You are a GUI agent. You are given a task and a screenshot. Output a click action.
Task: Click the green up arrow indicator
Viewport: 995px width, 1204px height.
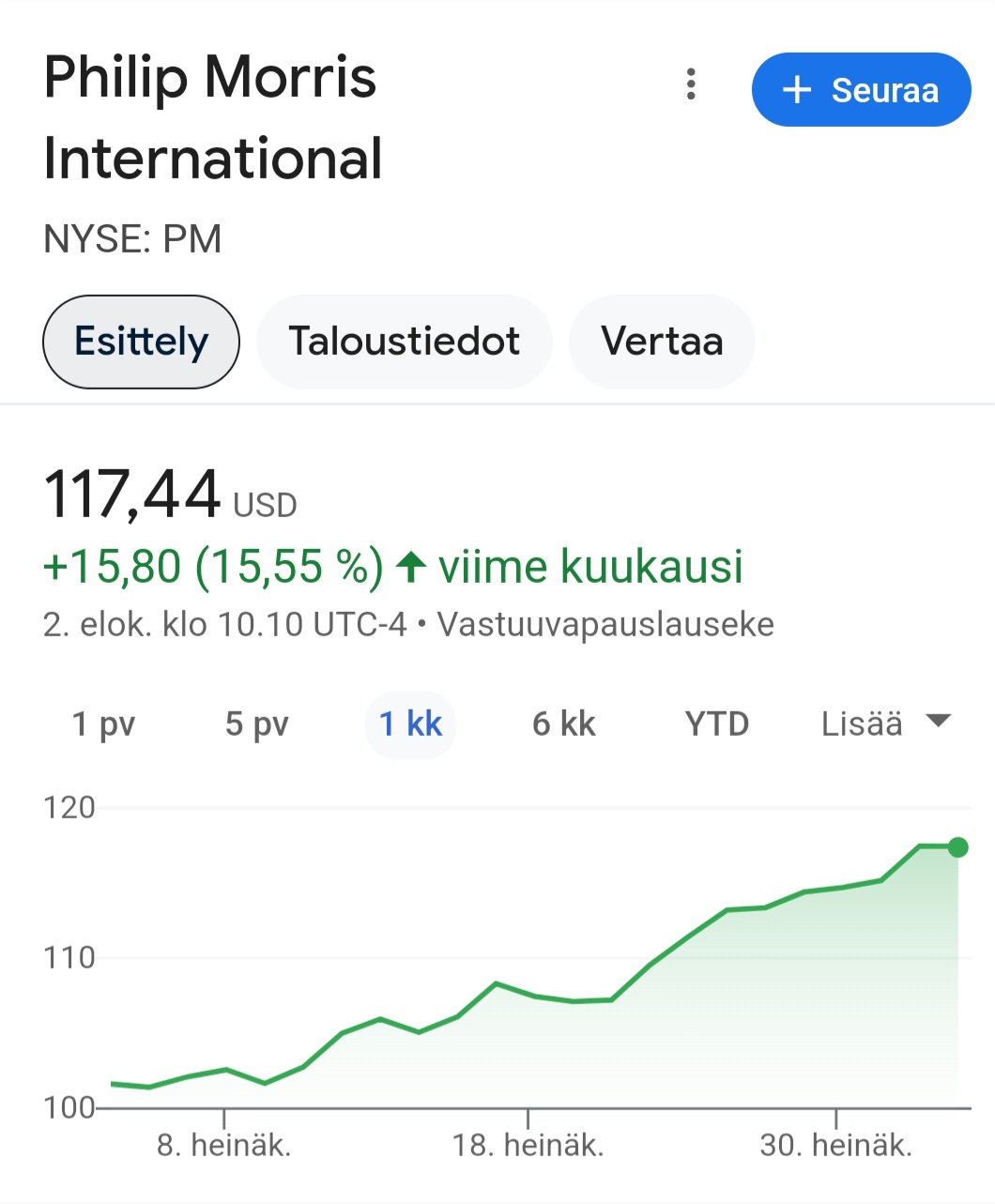coord(411,567)
